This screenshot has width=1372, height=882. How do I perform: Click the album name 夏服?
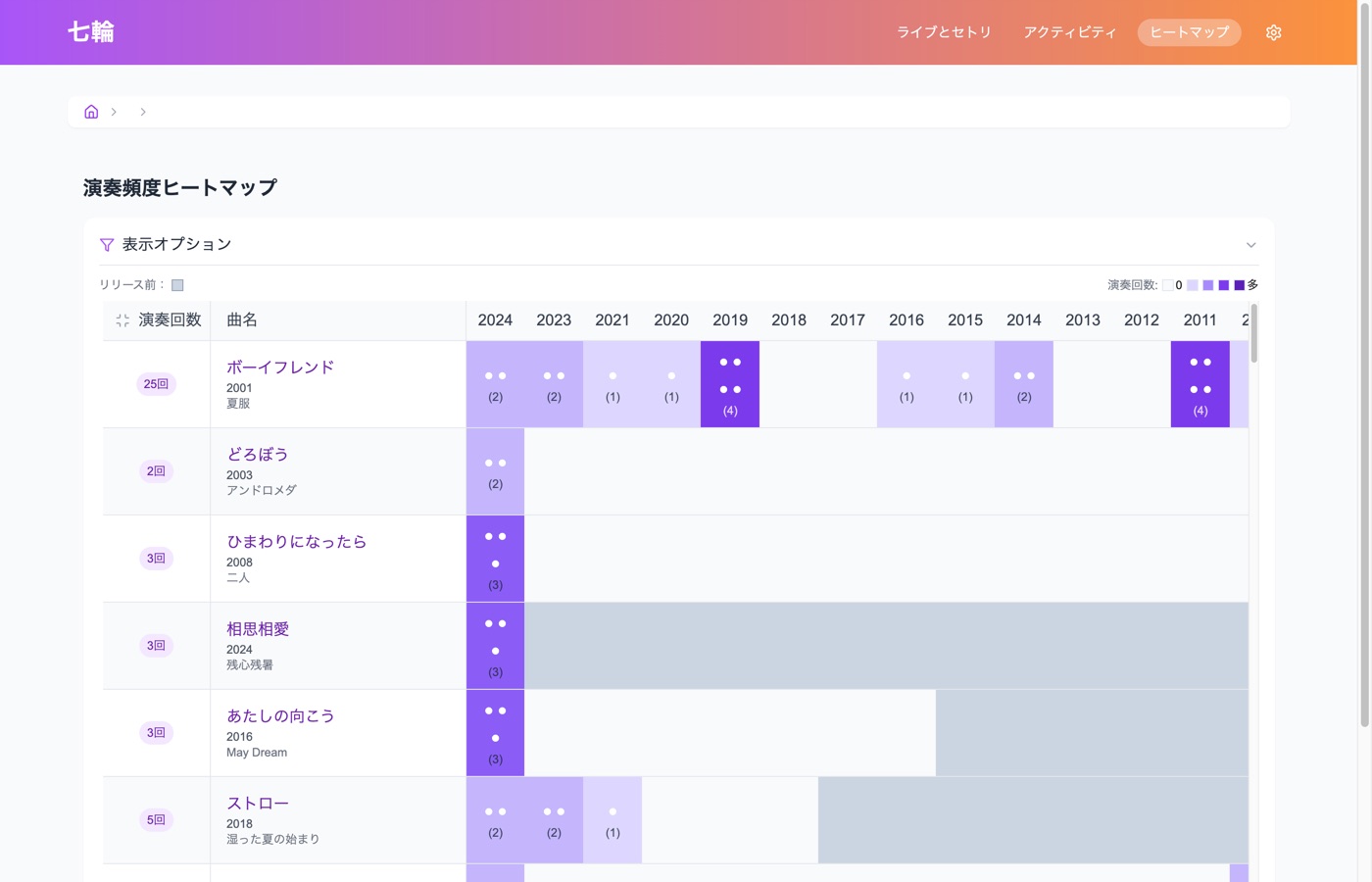click(x=238, y=404)
